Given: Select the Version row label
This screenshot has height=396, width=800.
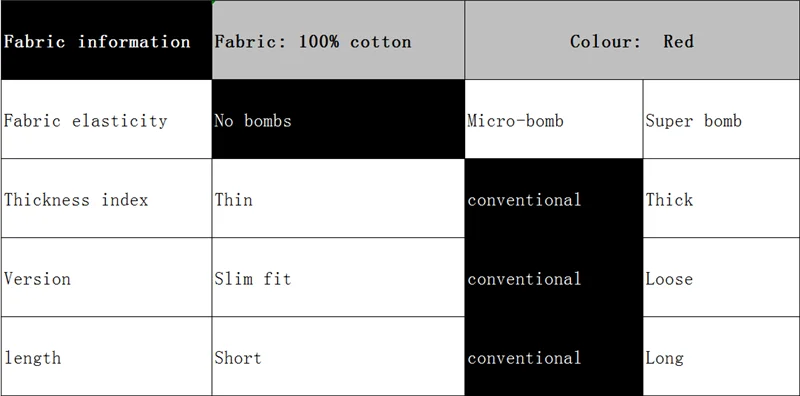Looking at the screenshot, I should tap(106, 277).
